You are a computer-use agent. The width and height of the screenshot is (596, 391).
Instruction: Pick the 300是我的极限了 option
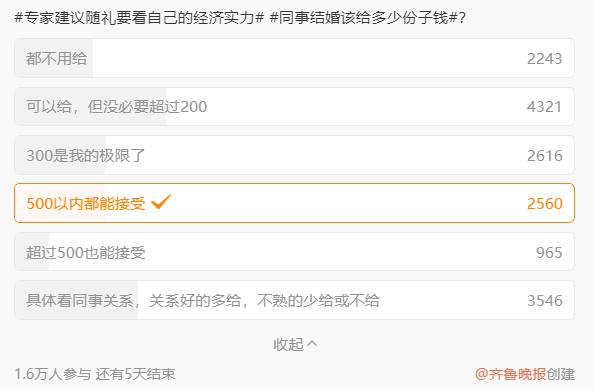click(294, 155)
